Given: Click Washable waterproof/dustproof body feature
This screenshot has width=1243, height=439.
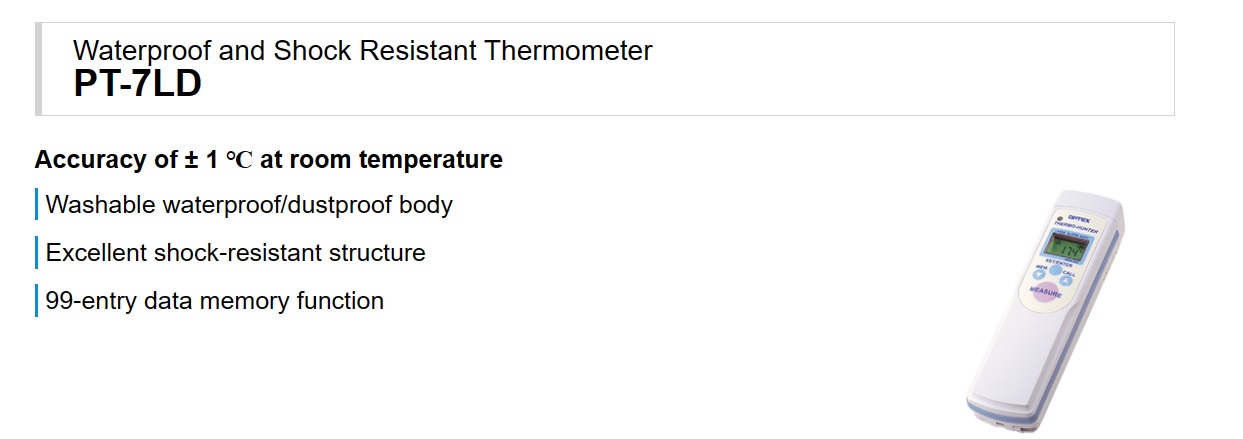Looking at the screenshot, I should [249, 205].
